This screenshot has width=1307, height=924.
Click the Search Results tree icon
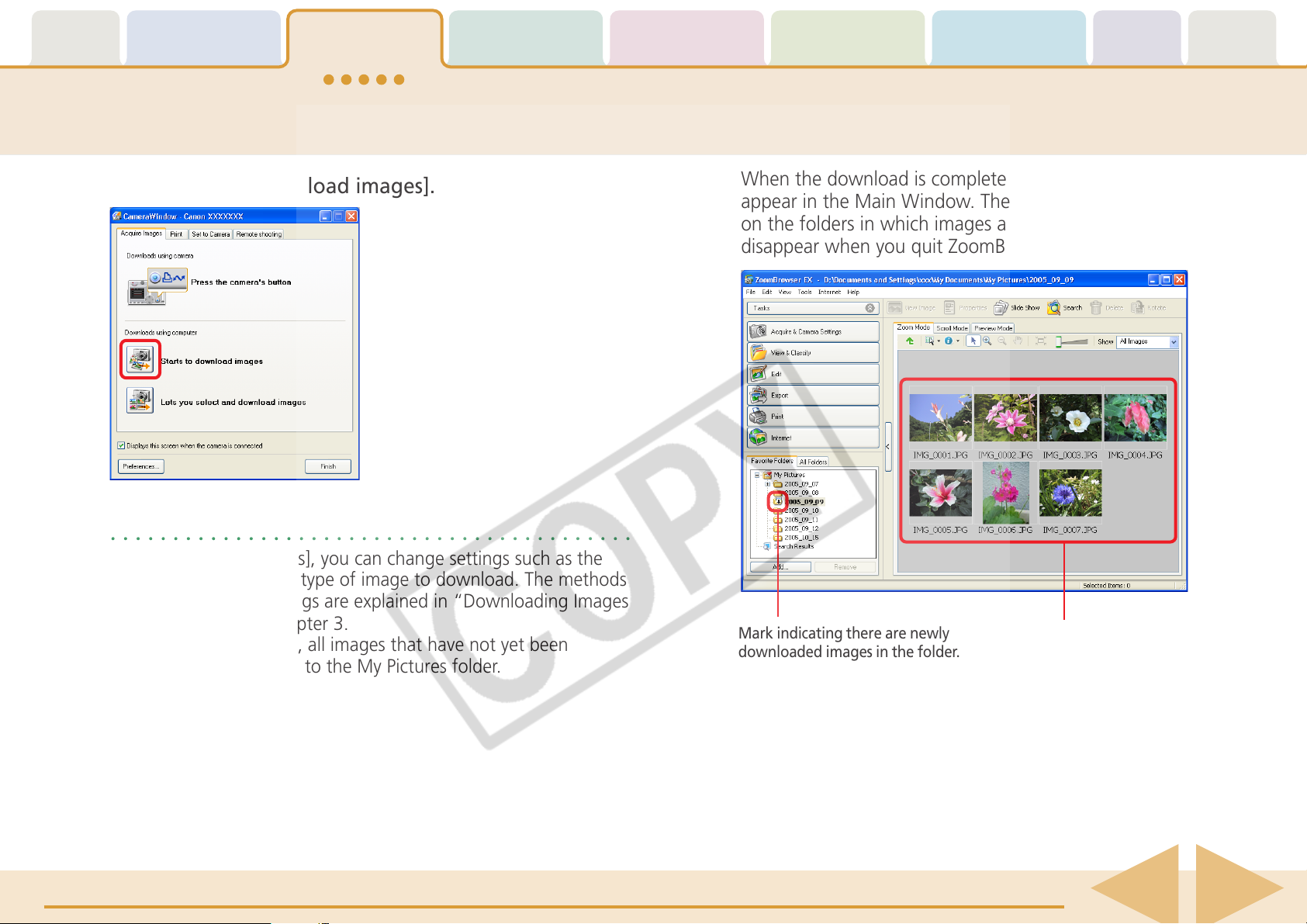point(767,546)
